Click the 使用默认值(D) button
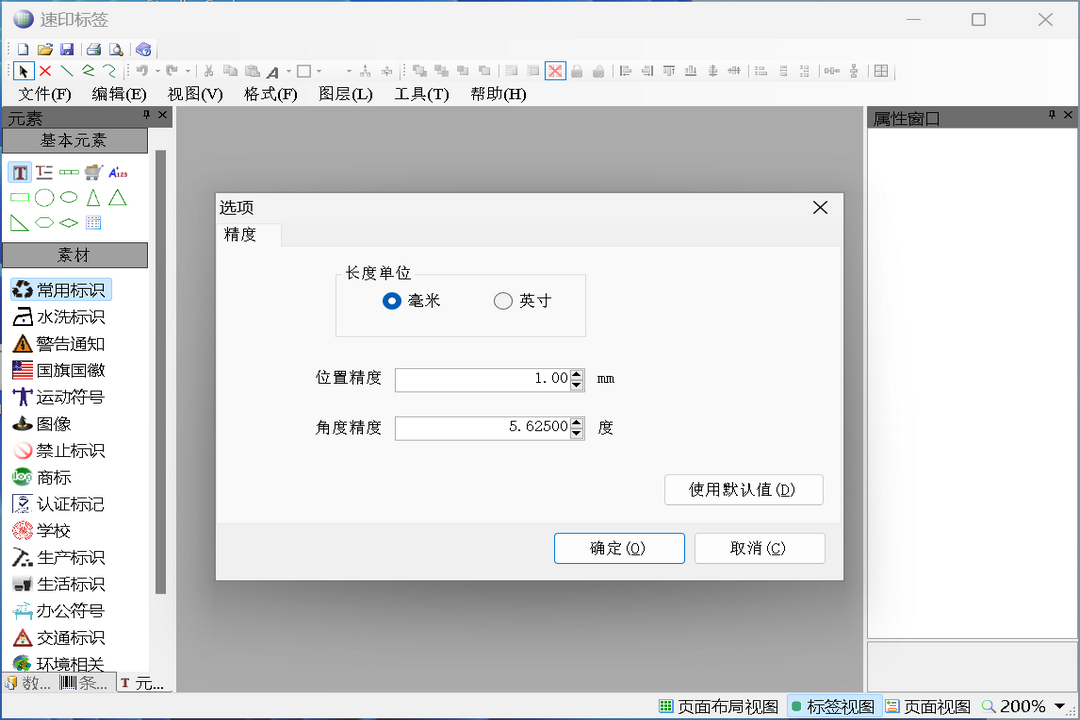 [x=743, y=490]
